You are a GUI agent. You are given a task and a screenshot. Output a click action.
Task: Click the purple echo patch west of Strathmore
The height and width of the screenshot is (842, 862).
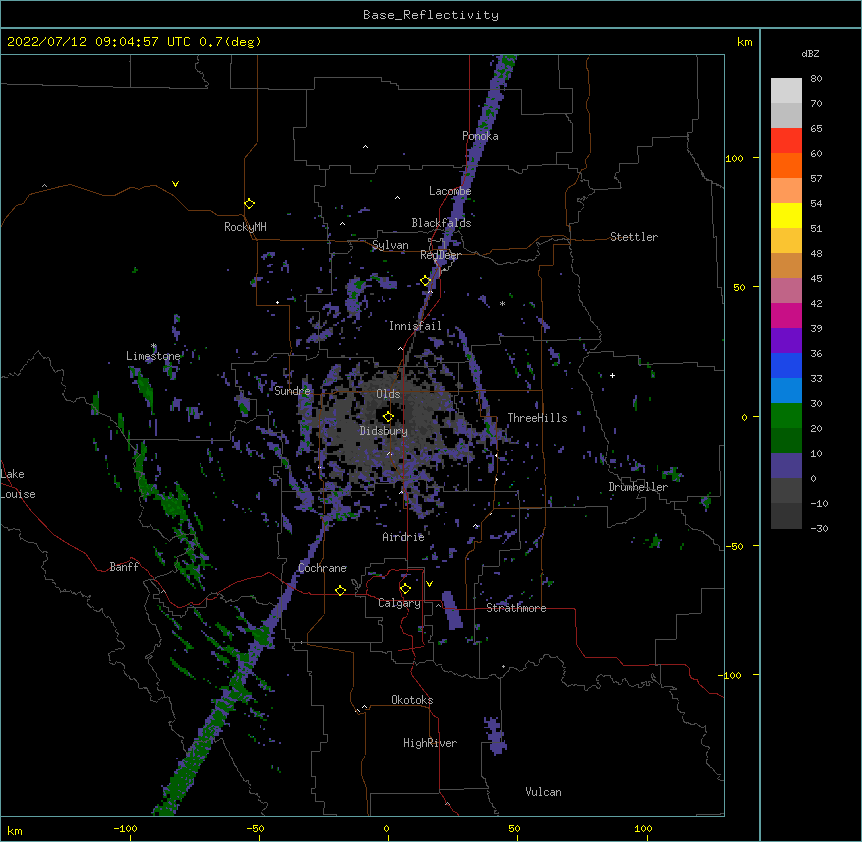pyautogui.click(x=452, y=610)
